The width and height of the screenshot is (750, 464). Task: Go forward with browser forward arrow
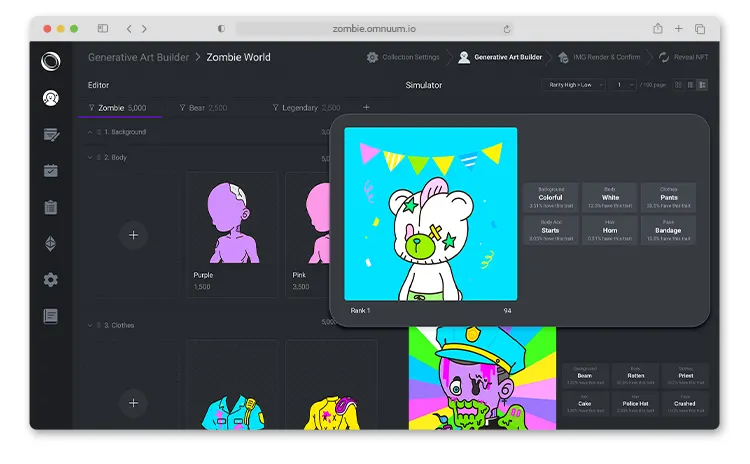pos(144,29)
